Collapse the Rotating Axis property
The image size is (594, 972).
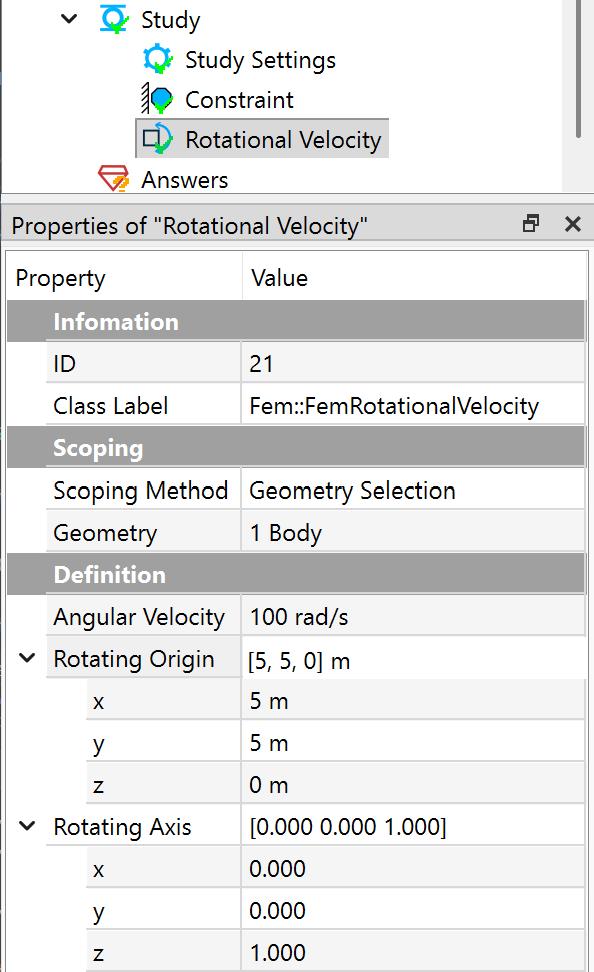pyautogui.click(x=27, y=826)
